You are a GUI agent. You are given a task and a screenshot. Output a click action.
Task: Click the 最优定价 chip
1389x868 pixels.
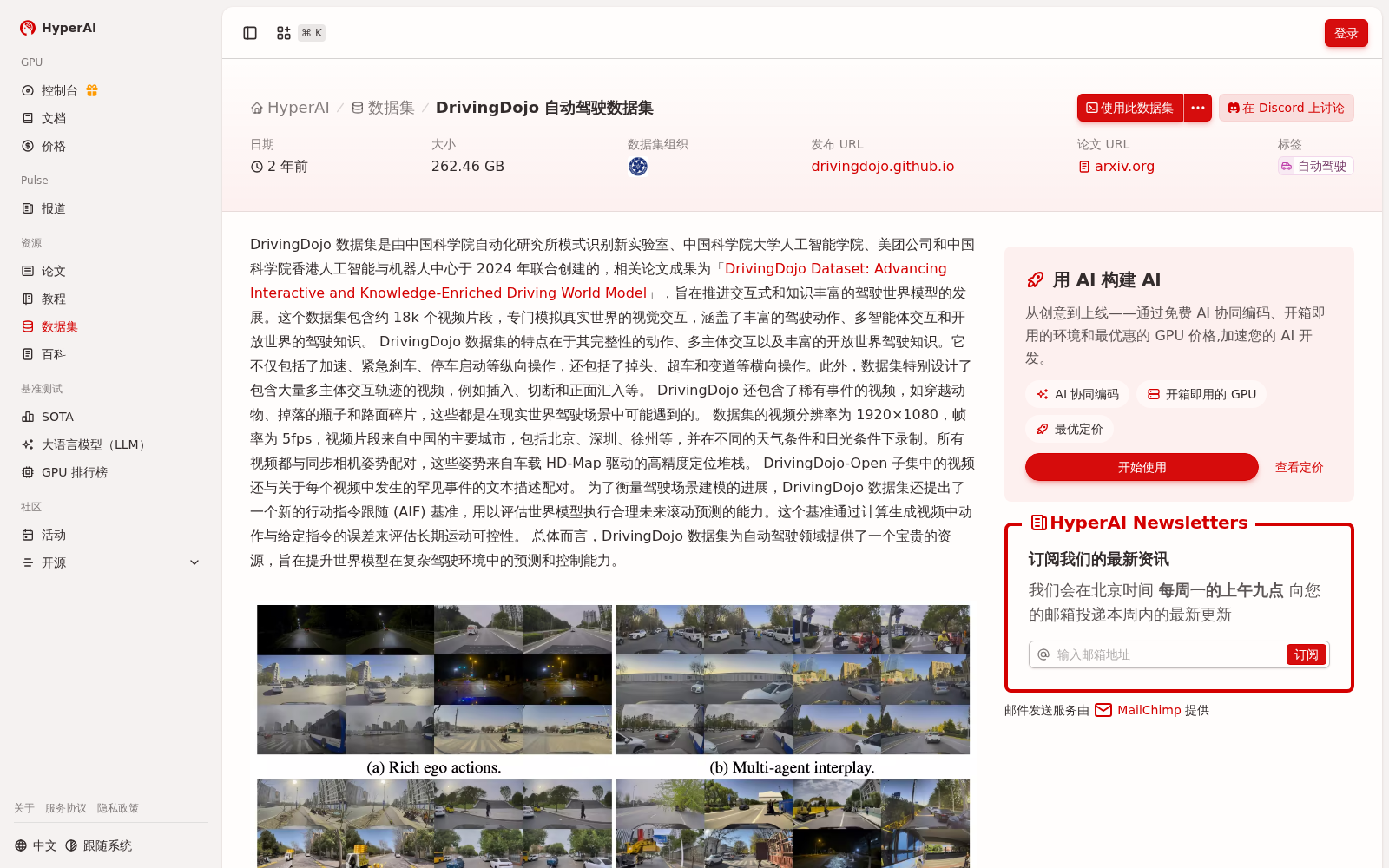[x=1070, y=429]
